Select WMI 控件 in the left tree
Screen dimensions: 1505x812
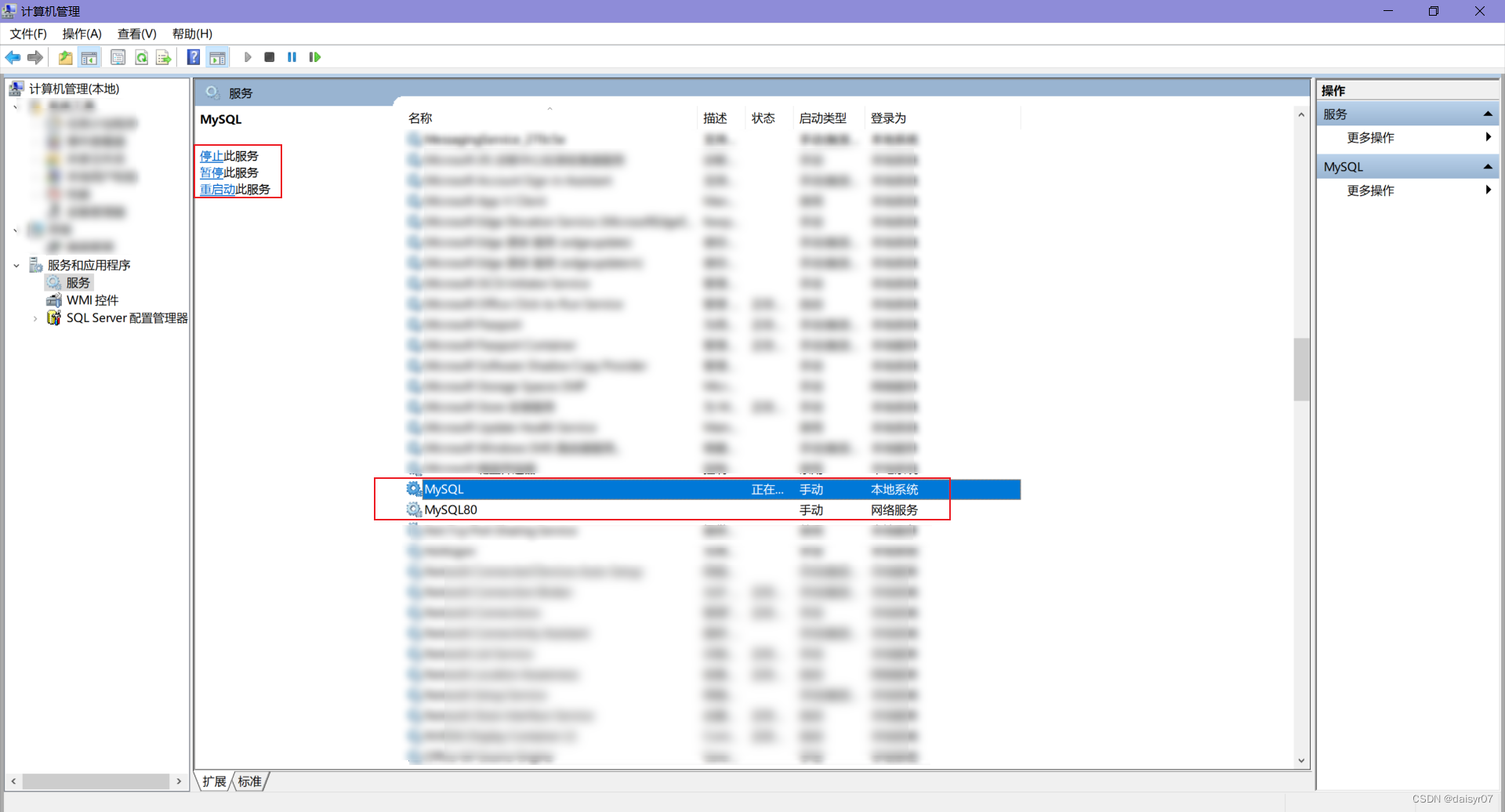[x=92, y=300]
